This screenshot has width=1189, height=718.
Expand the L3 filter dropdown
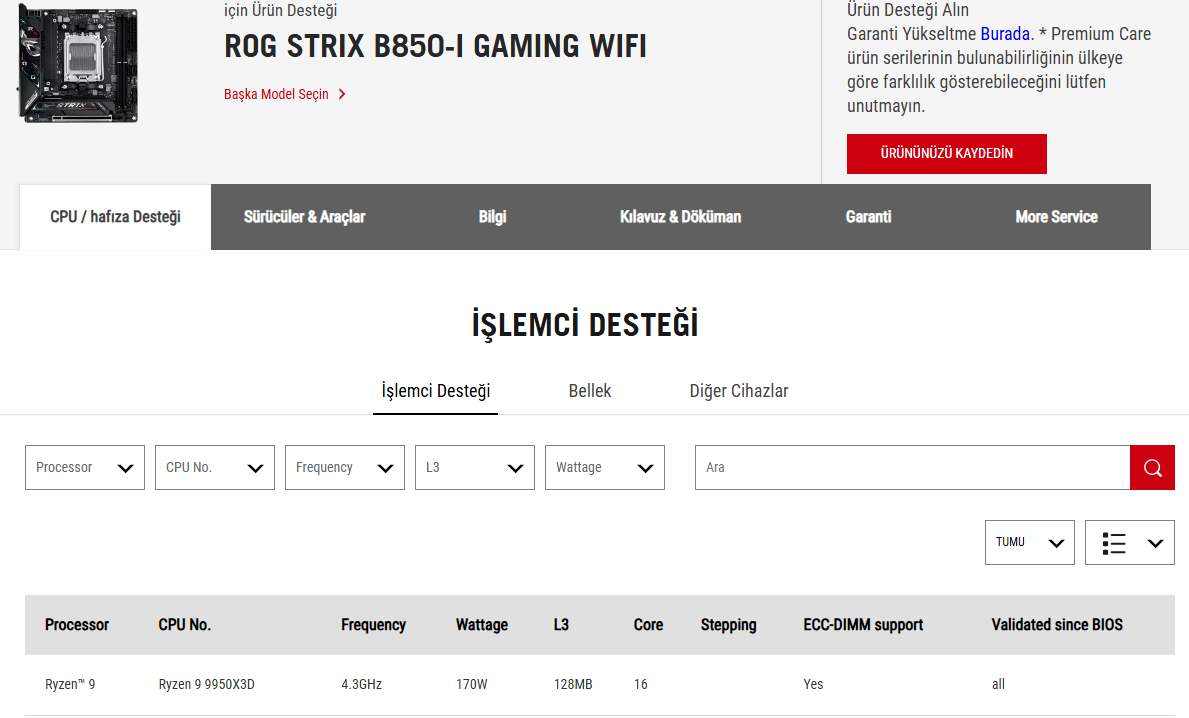pyautogui.click(x=475, y=468)
